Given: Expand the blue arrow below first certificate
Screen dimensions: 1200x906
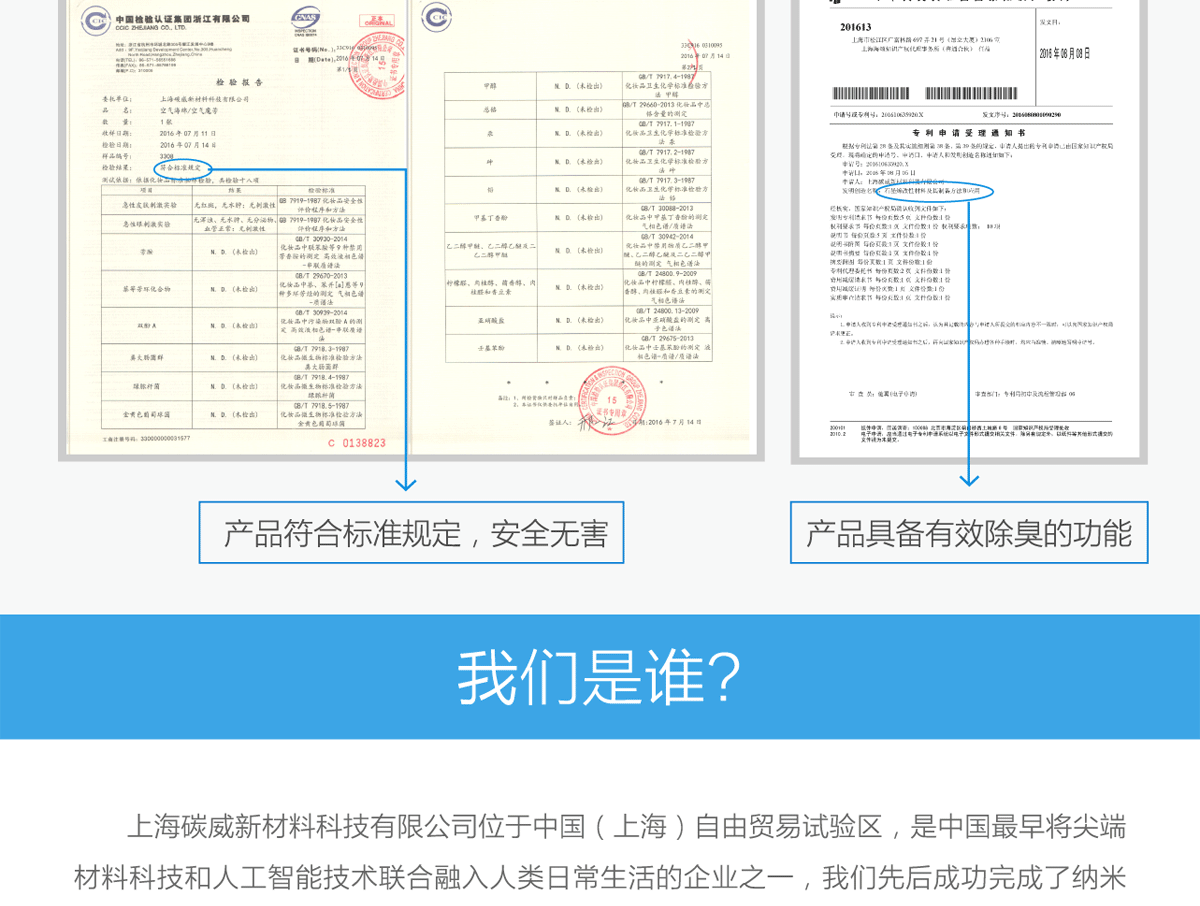Looking at the screenshot, I should click(404, 485).
